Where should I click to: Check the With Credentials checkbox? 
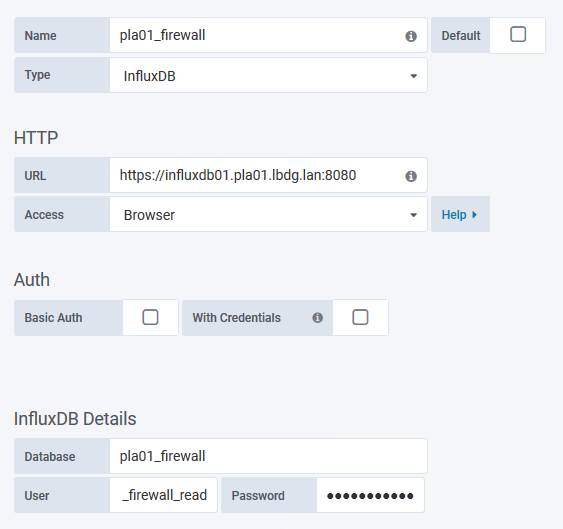pyautogui.click(x=360, y=317)
